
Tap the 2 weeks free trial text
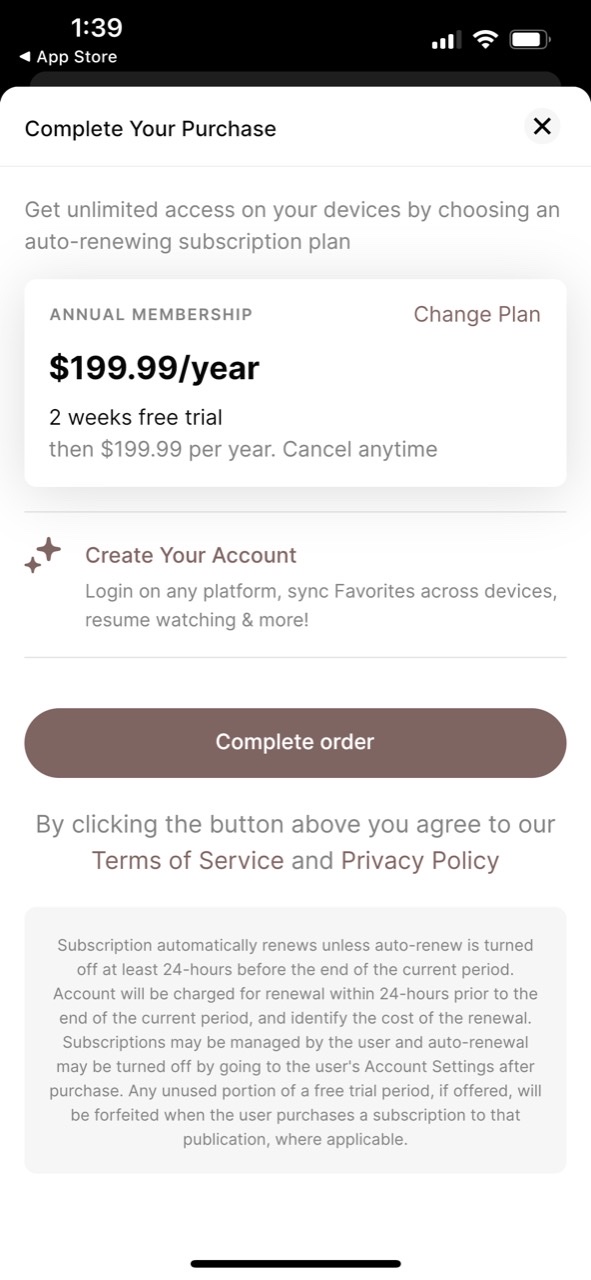[x=136, y=417]
